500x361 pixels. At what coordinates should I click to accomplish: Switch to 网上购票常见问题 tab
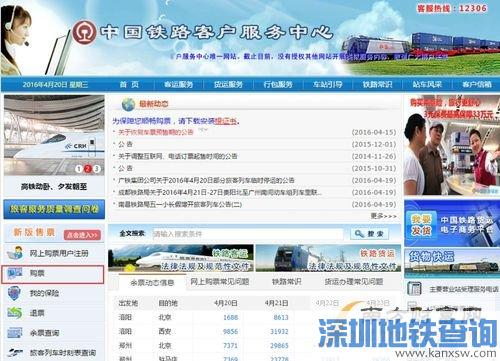[220, 282]
